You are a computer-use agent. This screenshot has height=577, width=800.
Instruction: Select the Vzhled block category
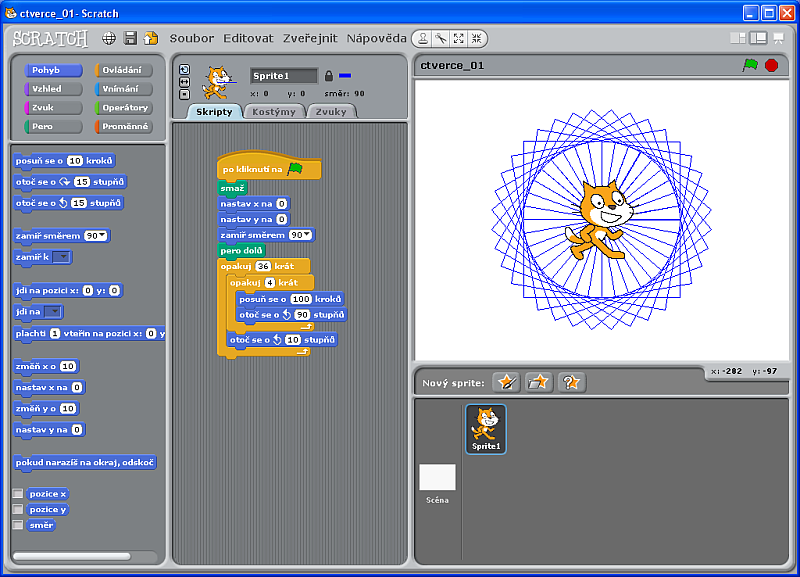coord(53,89)
